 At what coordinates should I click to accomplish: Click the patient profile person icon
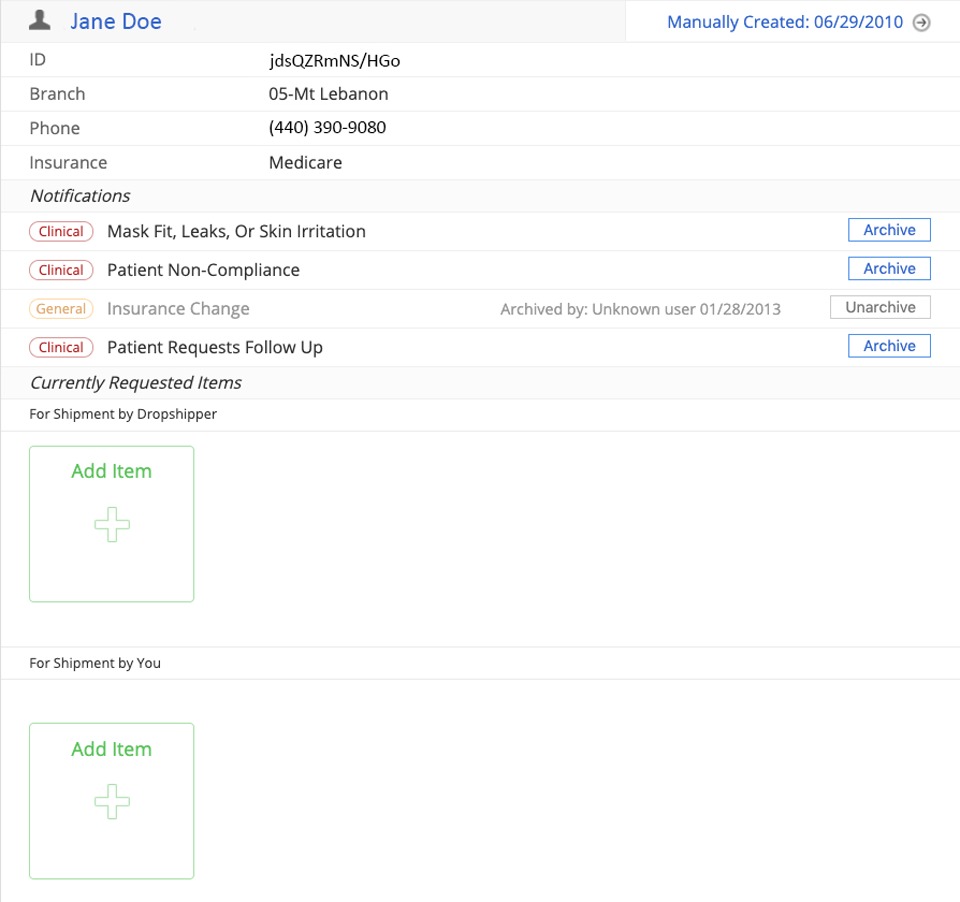[40, 20]
